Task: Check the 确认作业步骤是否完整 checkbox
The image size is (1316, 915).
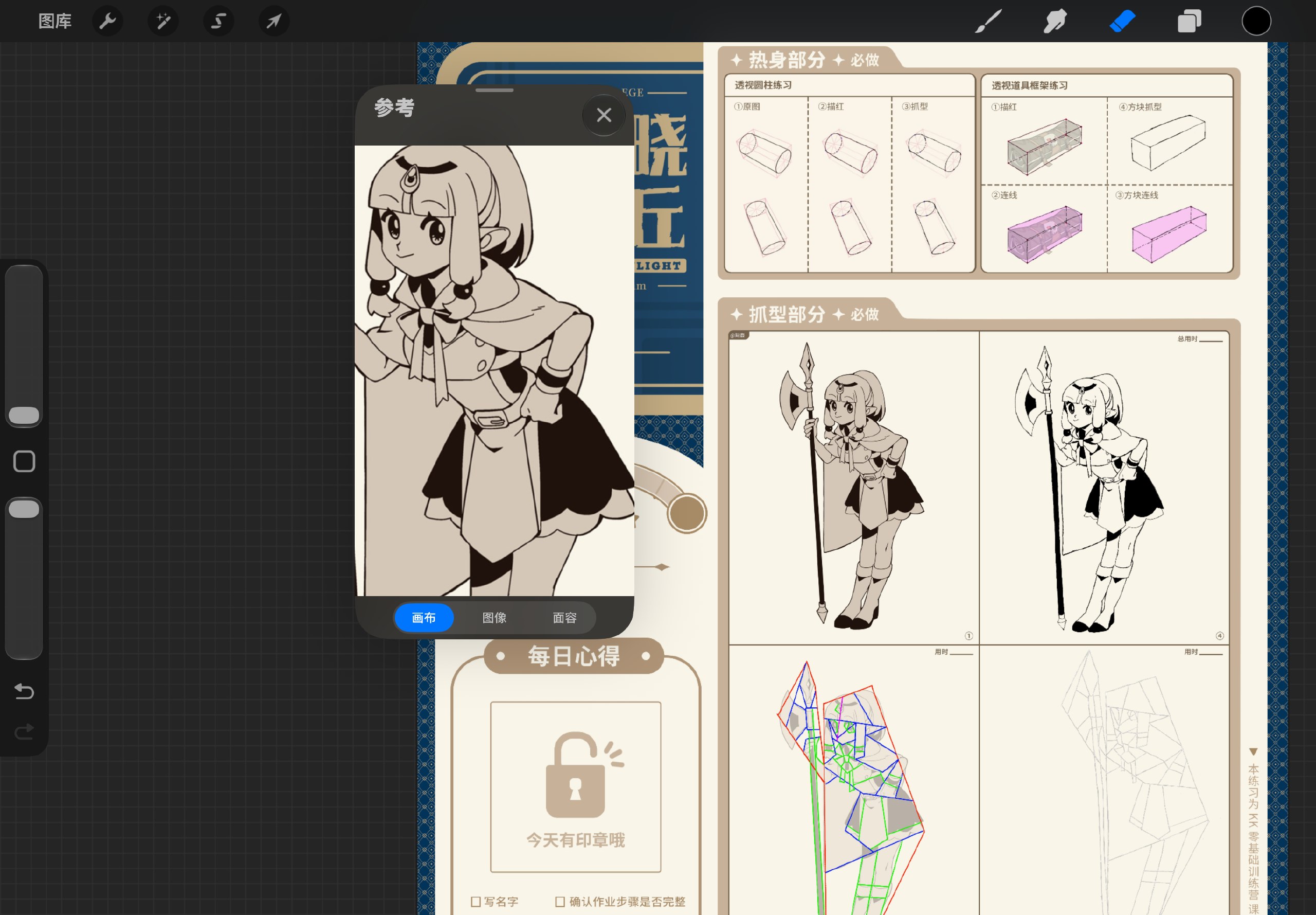Action: click(560, 902)
